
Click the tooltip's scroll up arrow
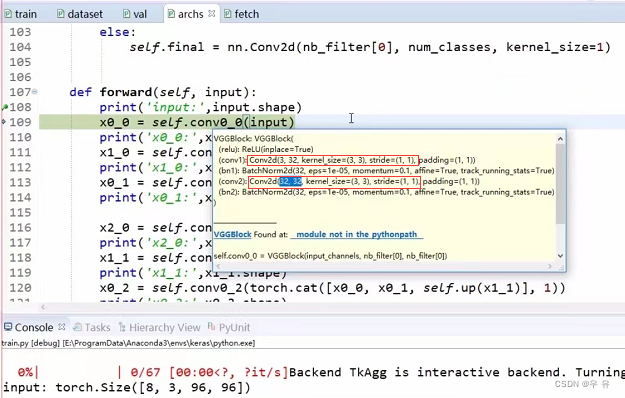(560, 139)
